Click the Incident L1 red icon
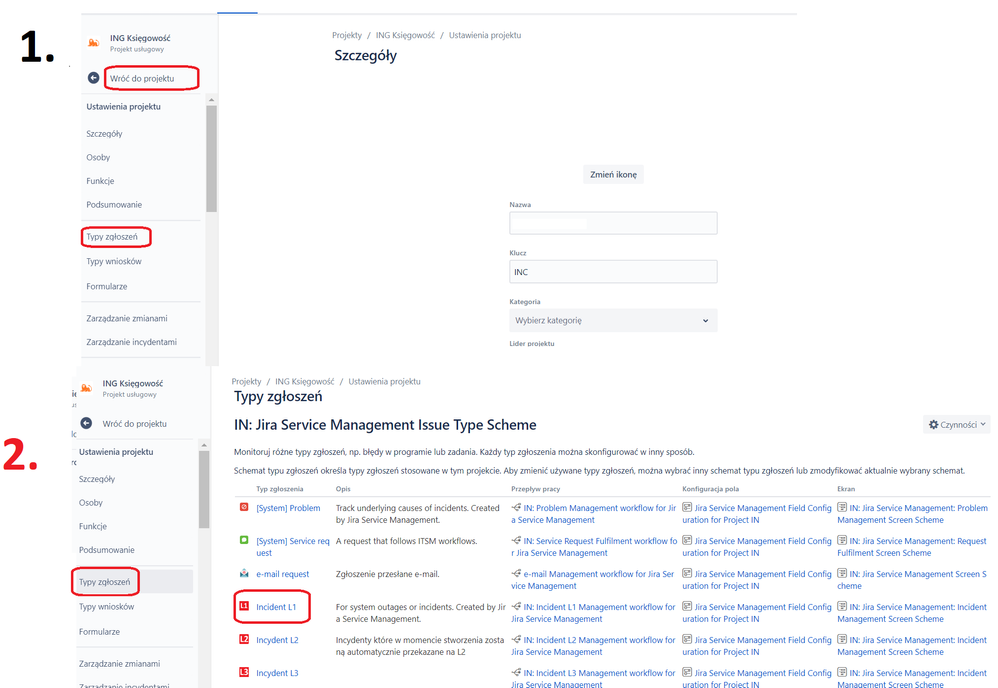This screenshot has width=998, height=688. pyautogui.click(x=244, y=606)
